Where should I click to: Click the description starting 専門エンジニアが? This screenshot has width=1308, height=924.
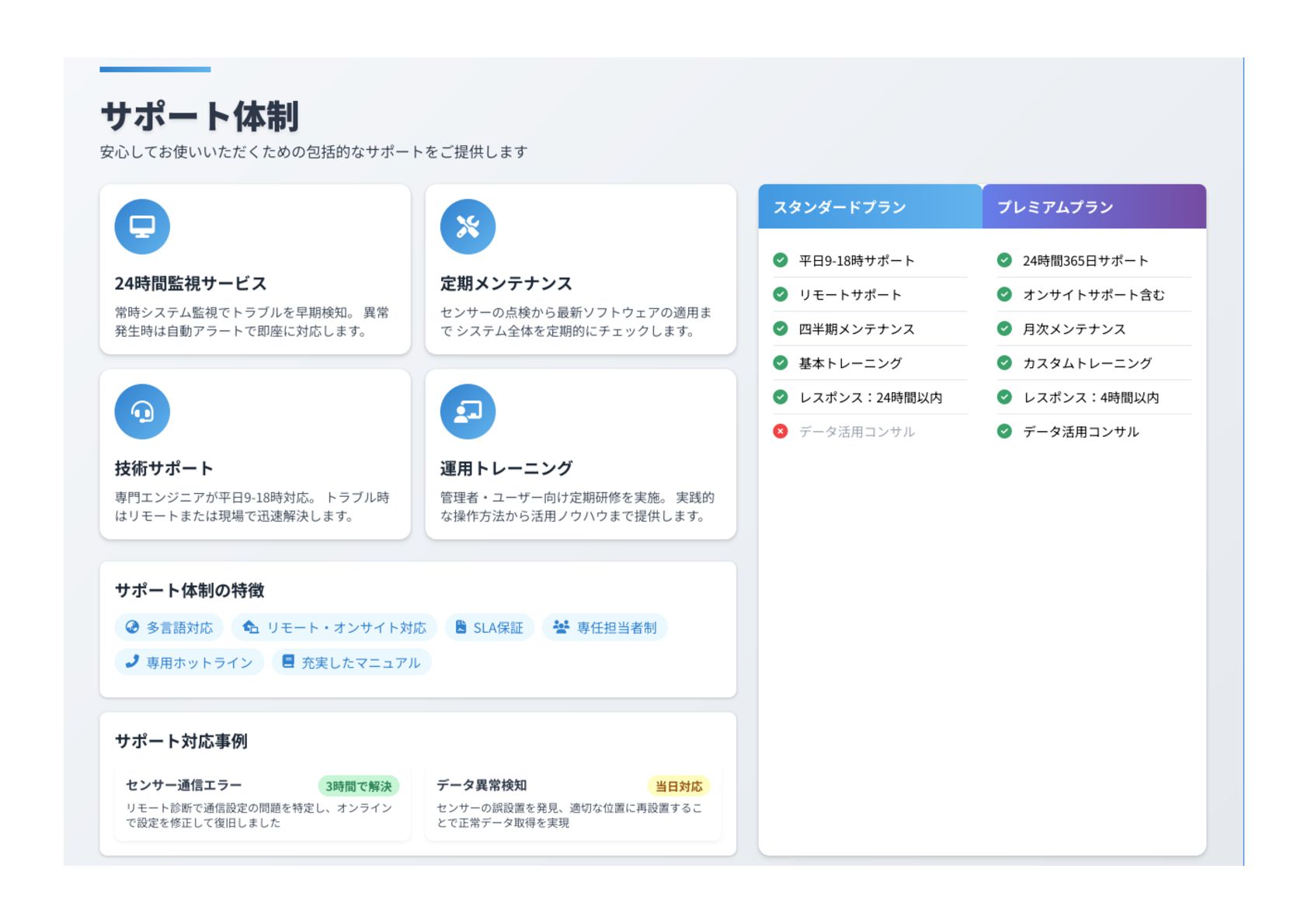click(x=252, y=506)
